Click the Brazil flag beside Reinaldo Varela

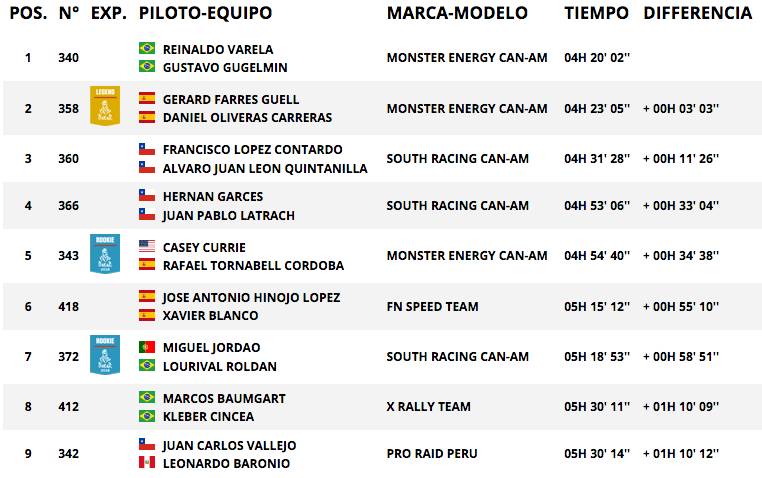[x=147, y=48]
